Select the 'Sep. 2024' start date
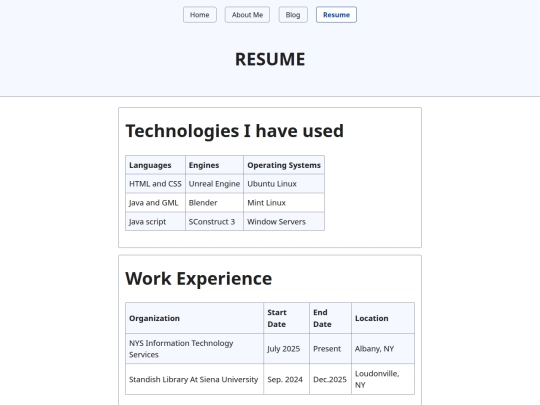The width and height of the screenshot is (540, 405). [x=287, y=379]
